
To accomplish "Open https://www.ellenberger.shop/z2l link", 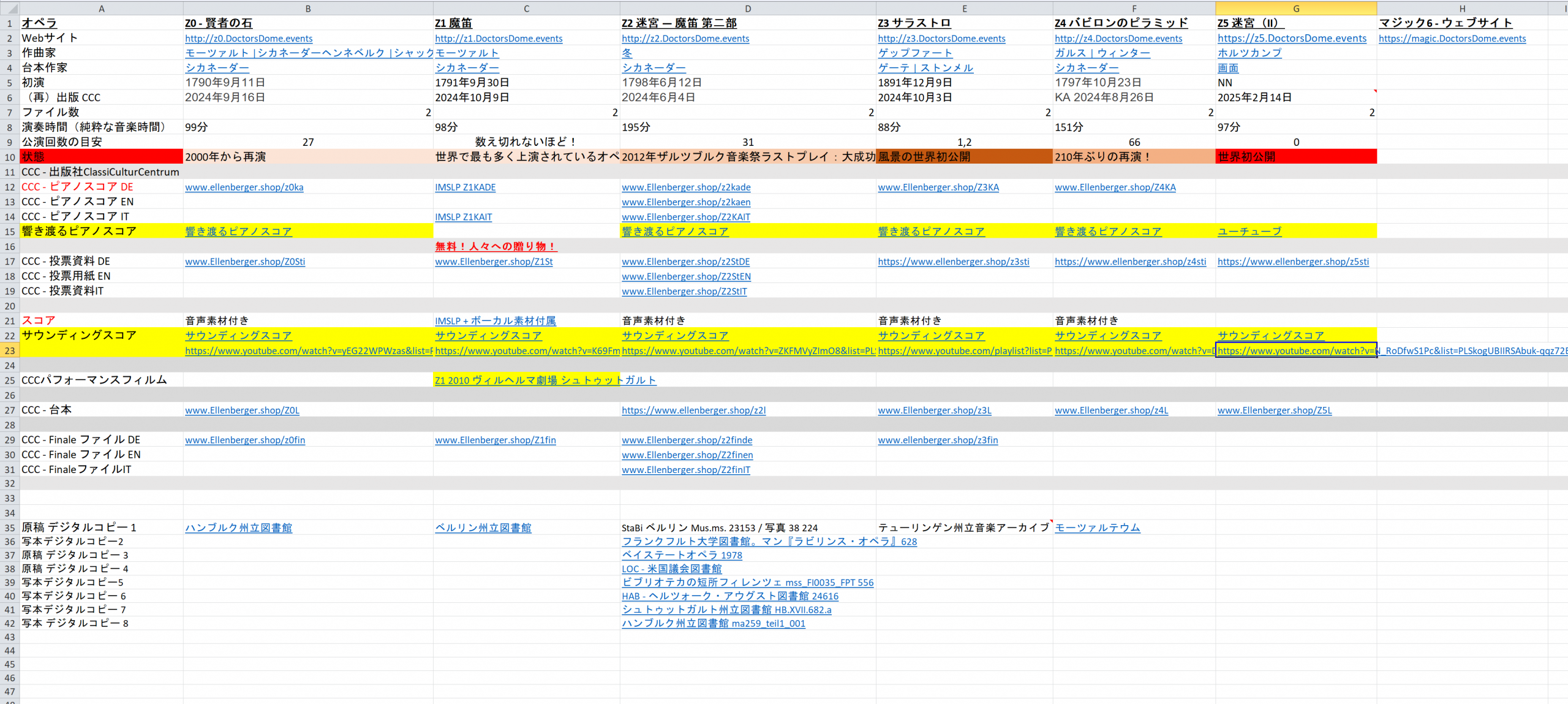I will [694, 410].
